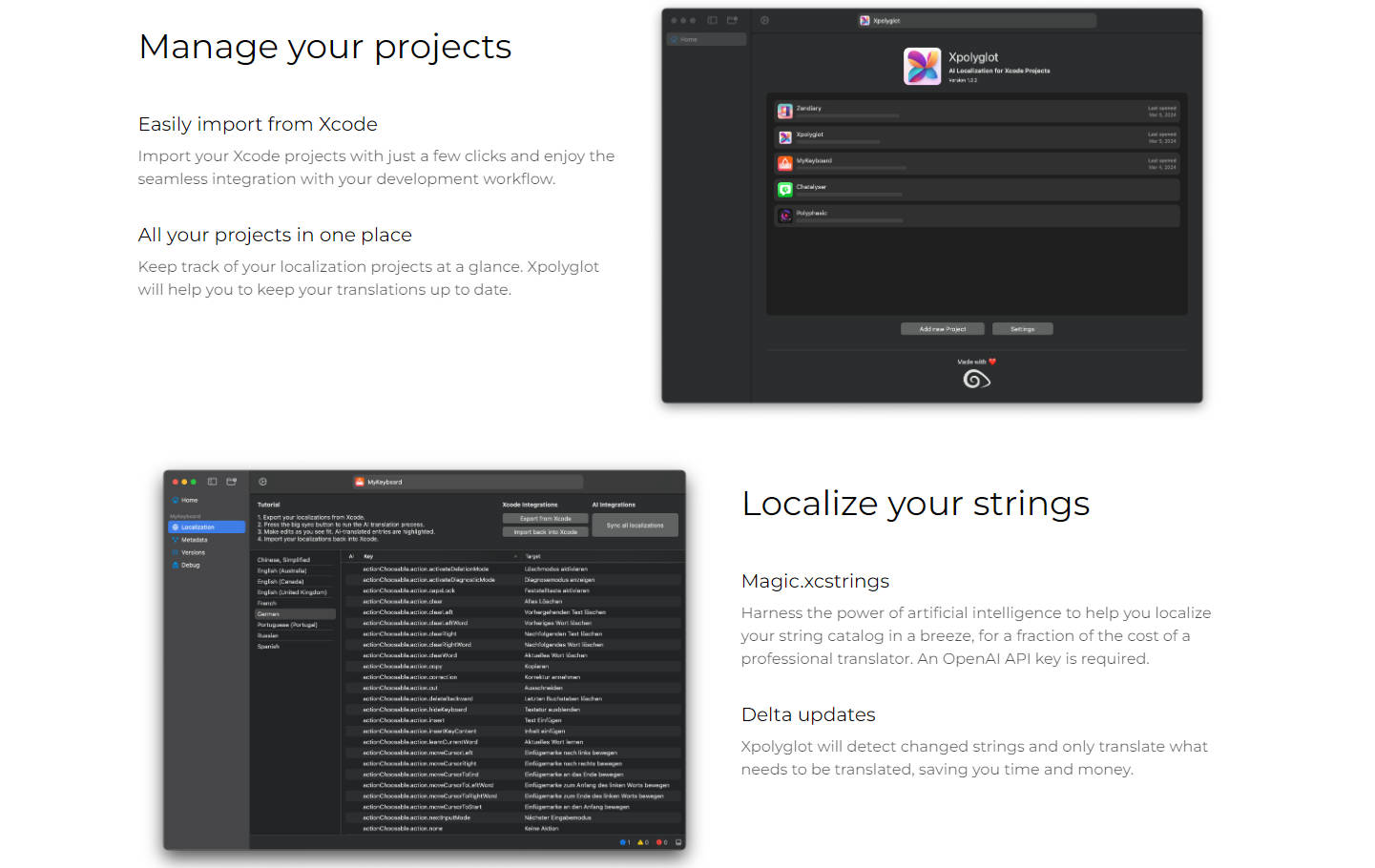
Task: Click the Export from Xcode button
Action: [x=545, y=519]
